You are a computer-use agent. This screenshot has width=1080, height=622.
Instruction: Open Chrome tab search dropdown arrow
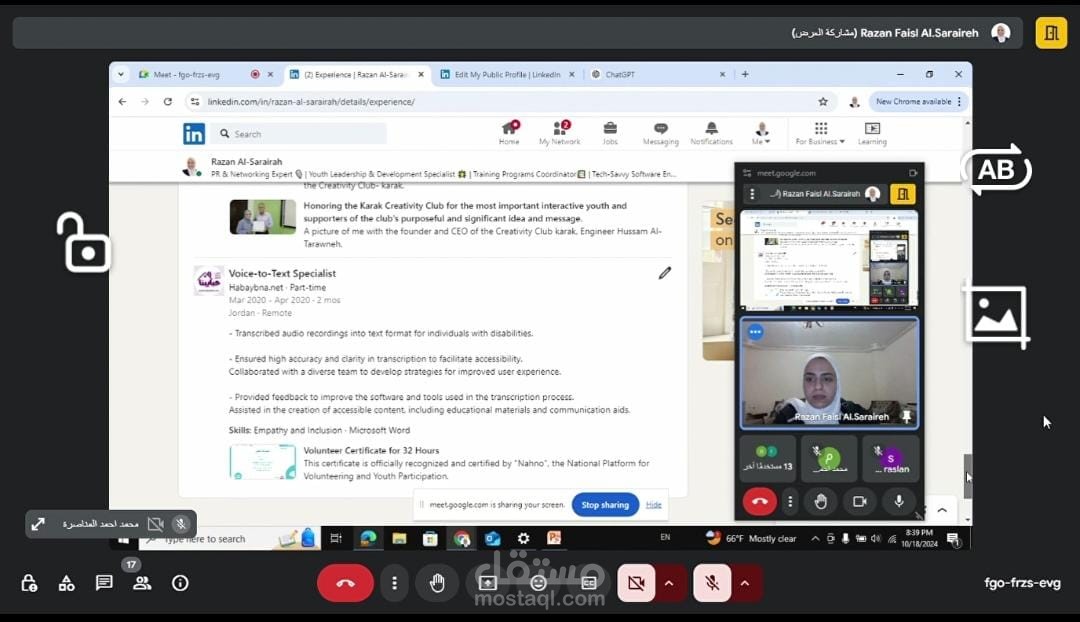121,74
